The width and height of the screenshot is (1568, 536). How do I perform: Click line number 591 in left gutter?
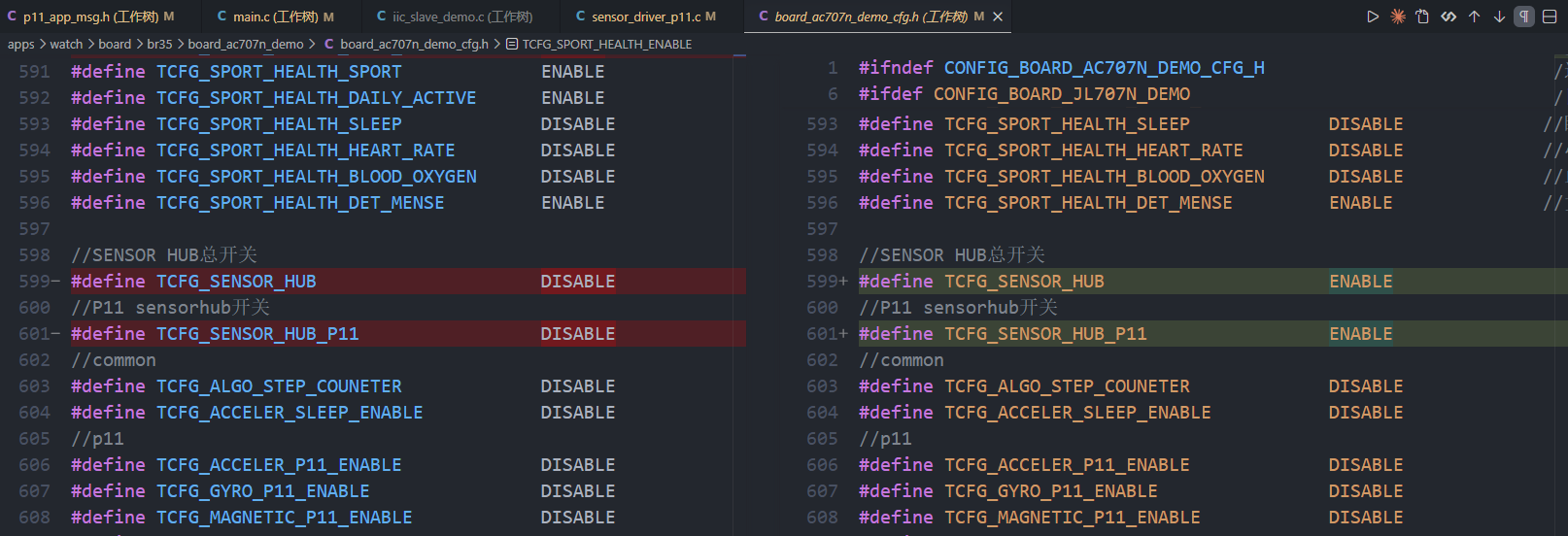pos(34,72)
